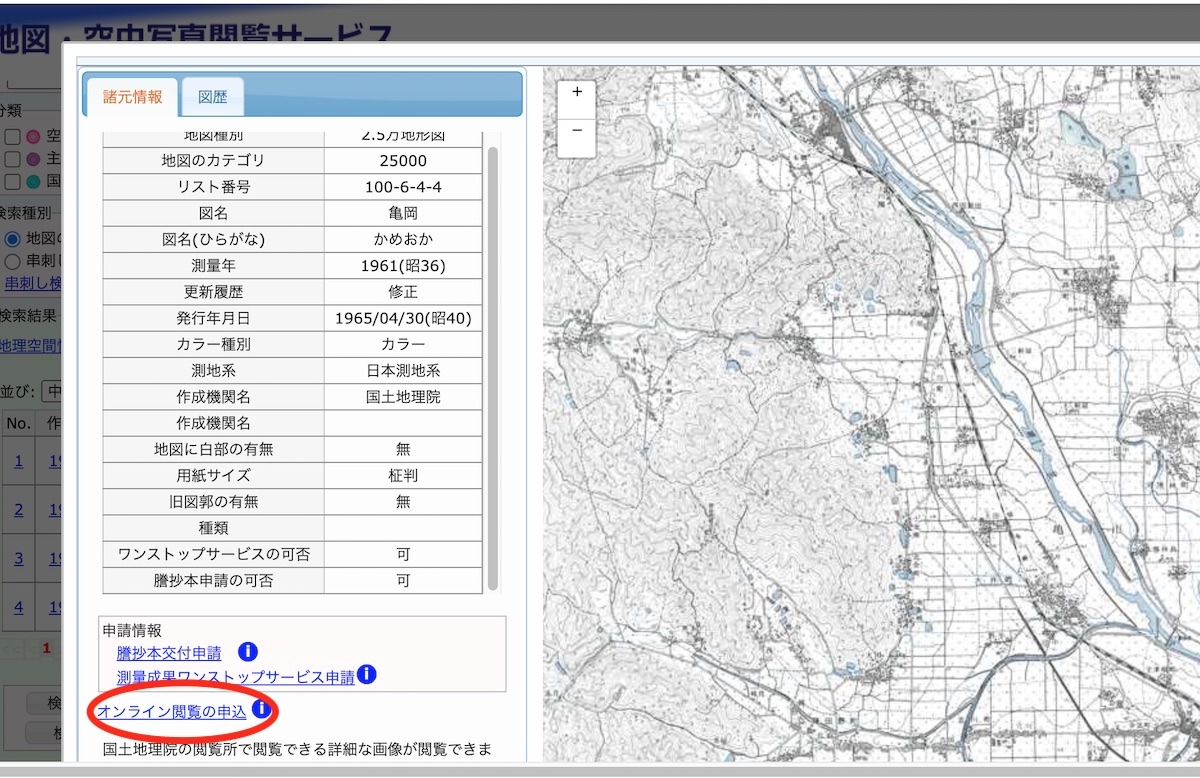Switch to the 諸元情報 tab
Image resolution: width=1200 pixels, height=778 pixels.
(x=132, y=97)
